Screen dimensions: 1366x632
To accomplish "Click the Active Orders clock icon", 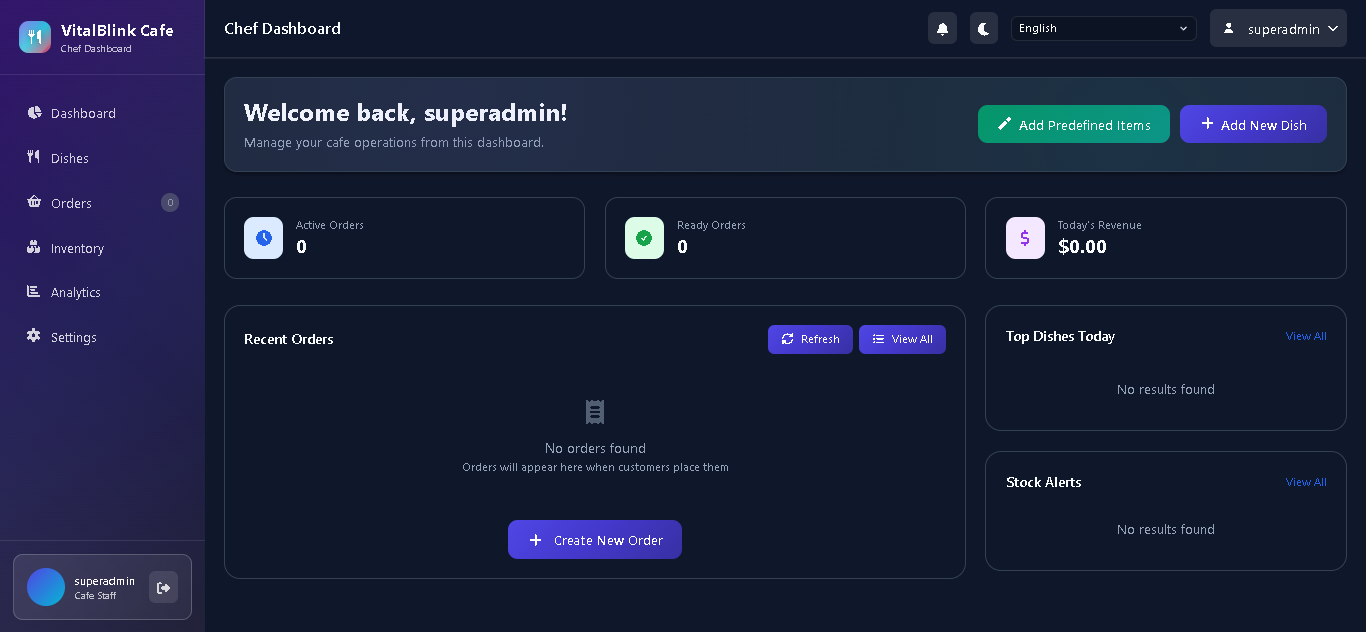I will [x=264, y=238].
